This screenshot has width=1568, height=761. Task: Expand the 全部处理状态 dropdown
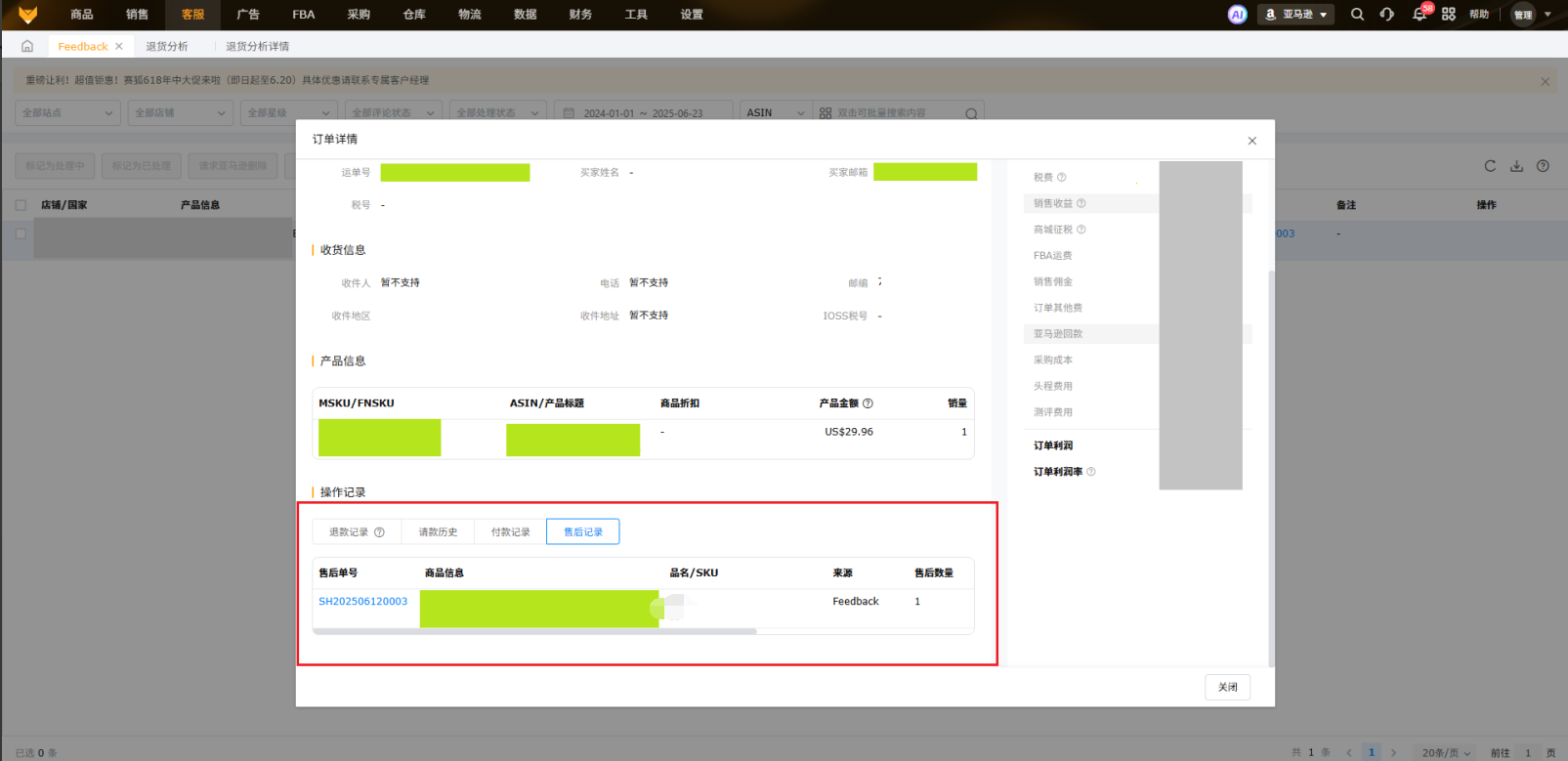click(498, 113)
